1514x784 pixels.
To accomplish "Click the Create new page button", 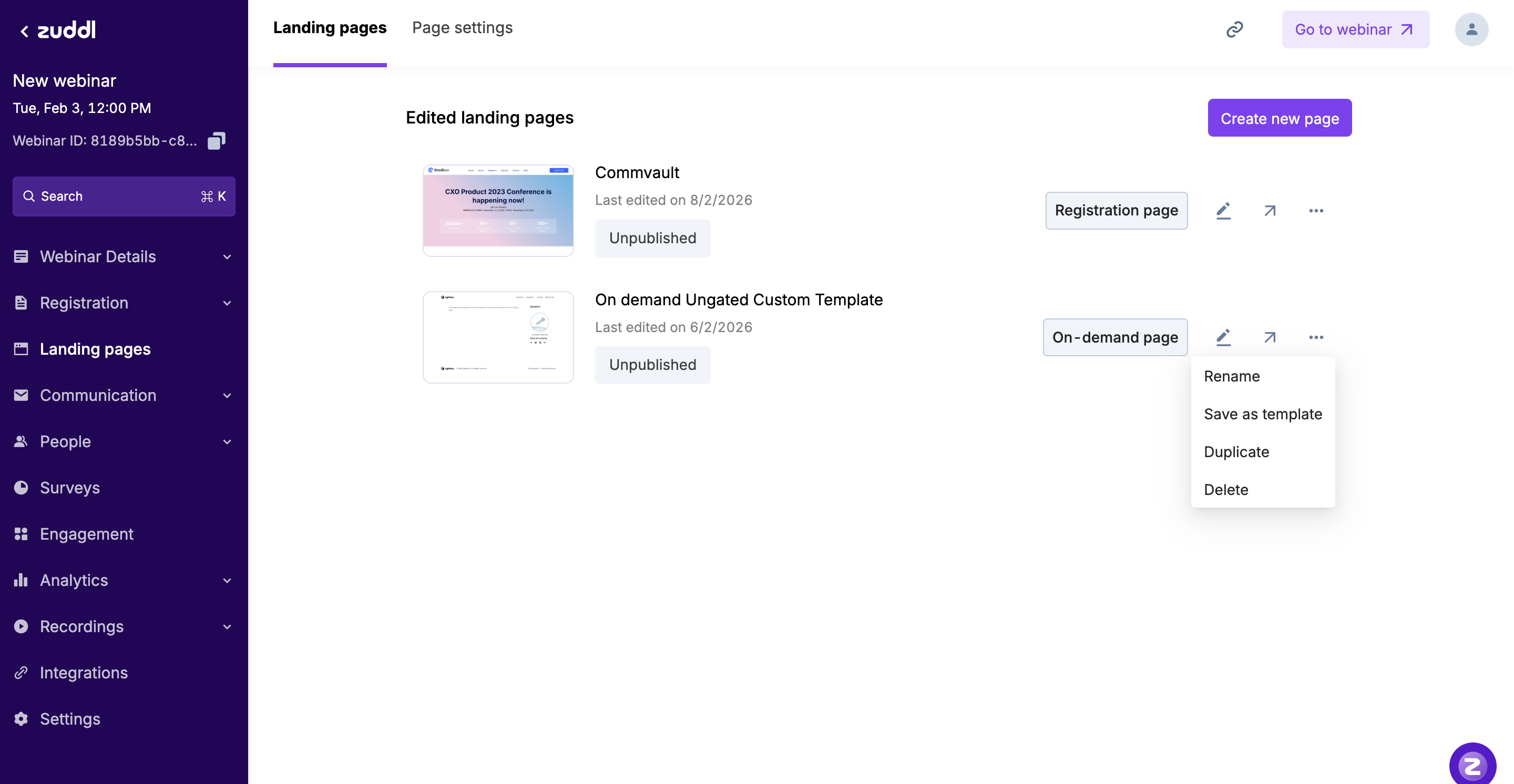I will [x=1280, y=118].
